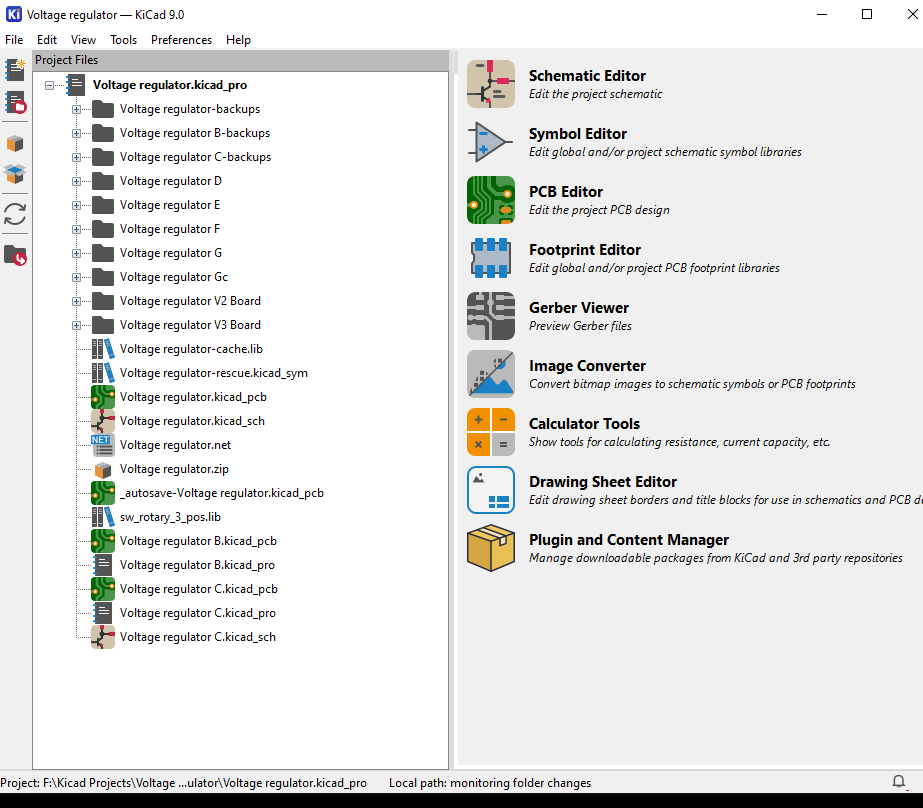Open the Drawing Sheet Editor icon
Viewport: 923px width, 808px height.
490,490
